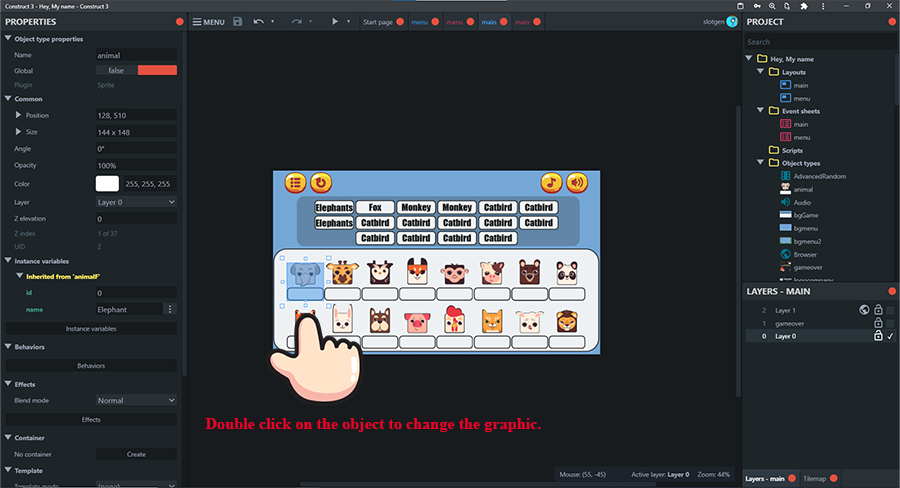
Task: Click the browser zoom magnifier icon
Action: (x=772, y=6)
